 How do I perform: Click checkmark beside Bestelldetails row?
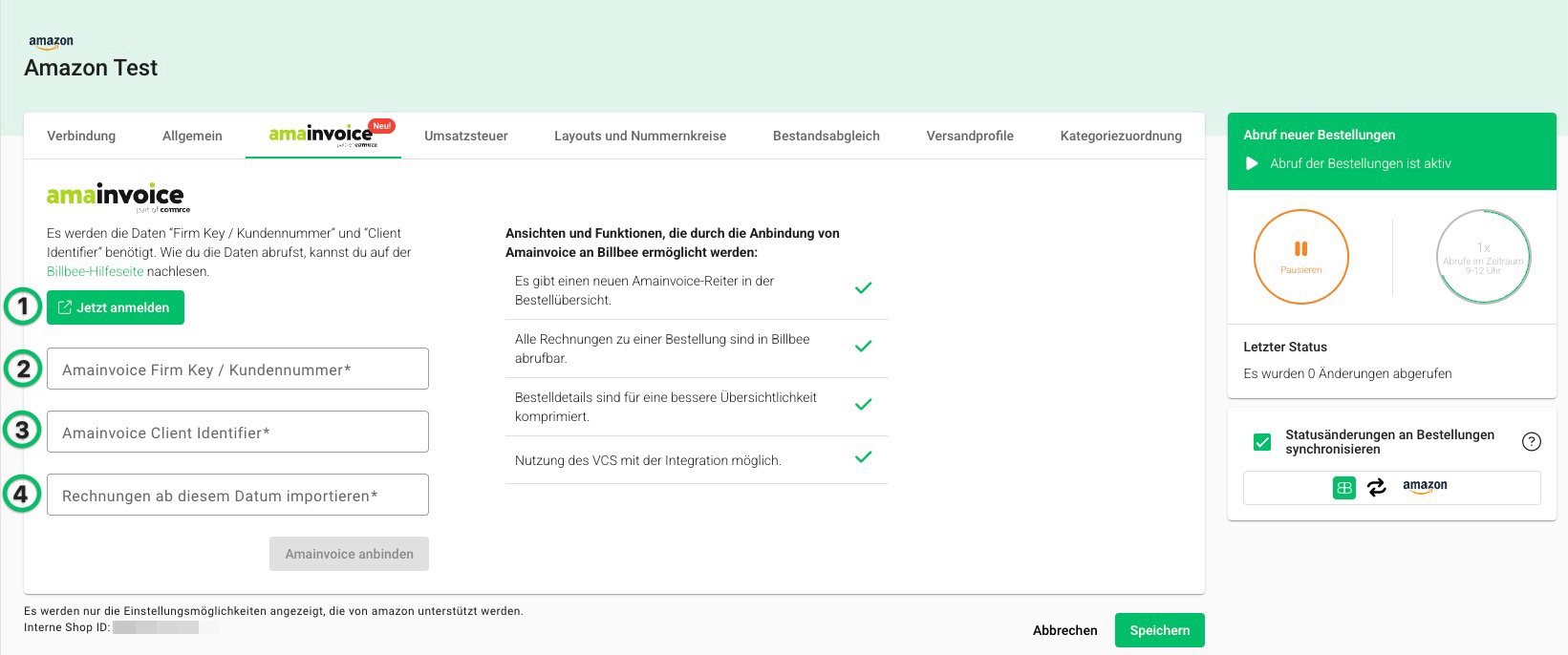pos(864,404)
